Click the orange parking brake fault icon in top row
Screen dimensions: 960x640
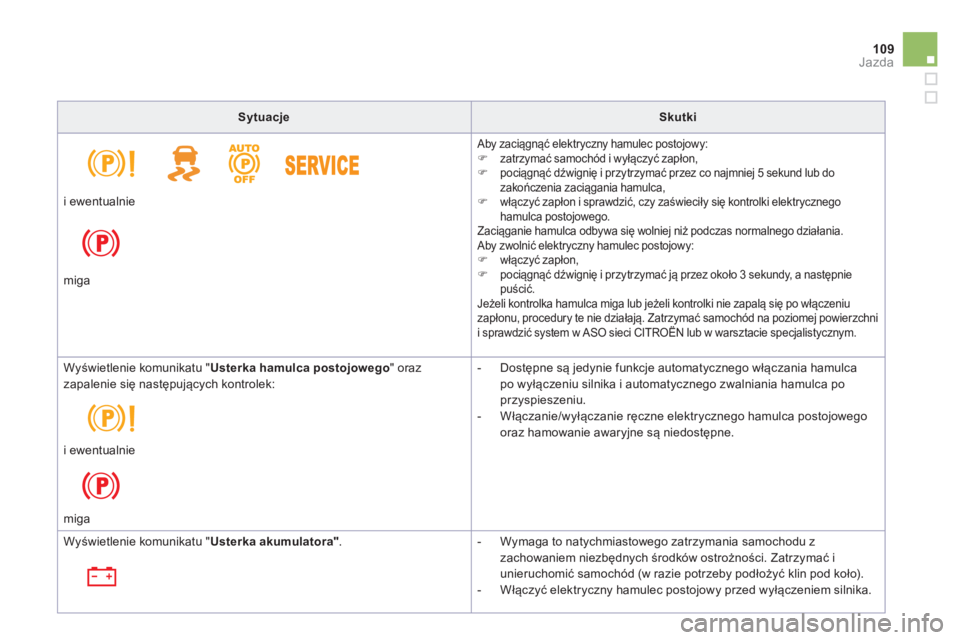click(x=111, y=164)
